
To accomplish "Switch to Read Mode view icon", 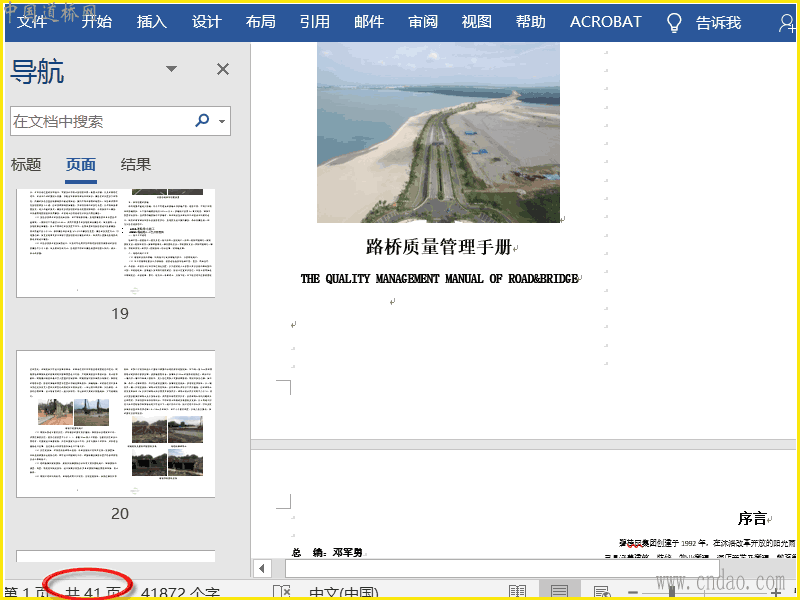I will pos(517,592).
